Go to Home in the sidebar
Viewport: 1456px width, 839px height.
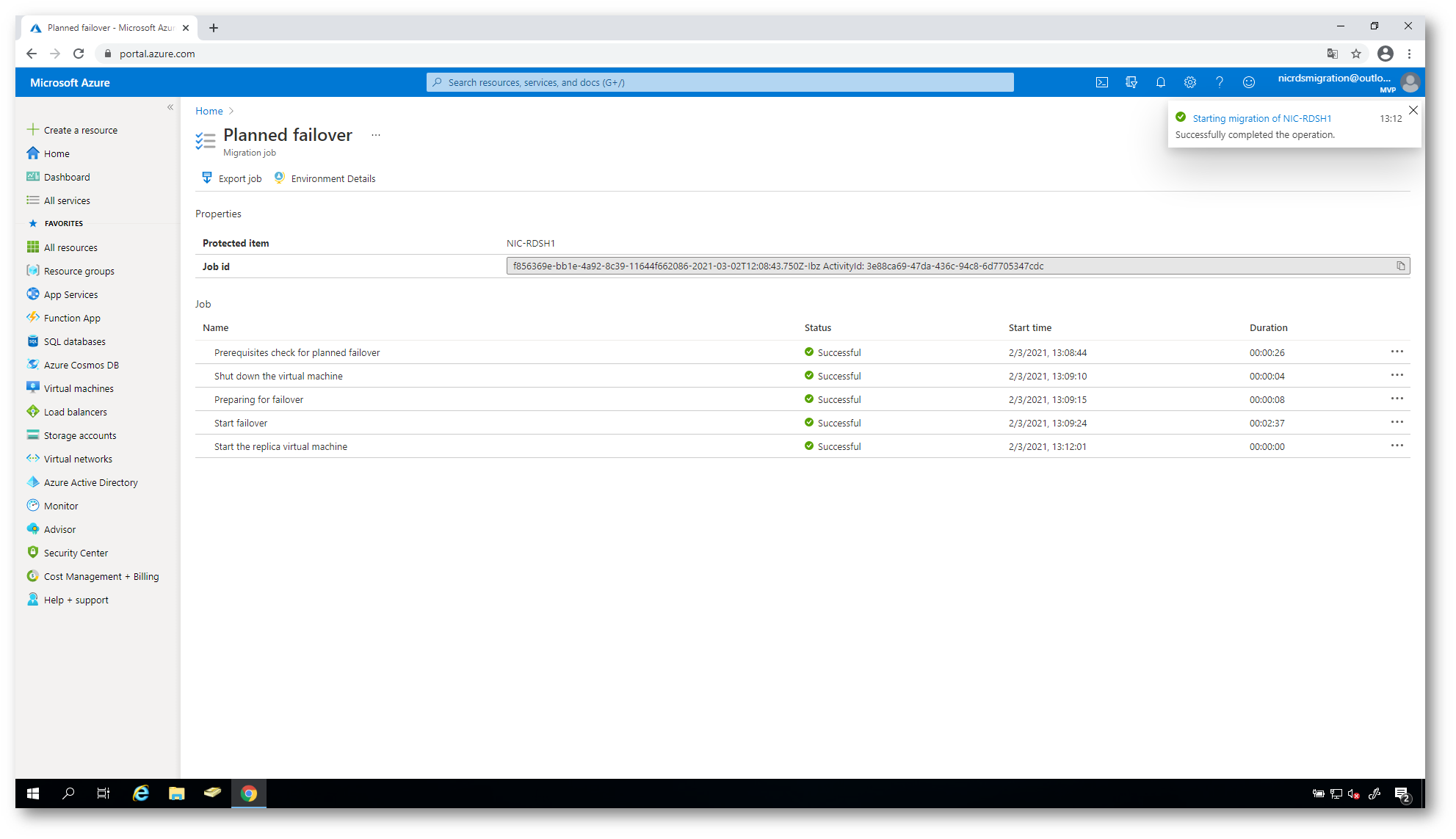[48, 153]
